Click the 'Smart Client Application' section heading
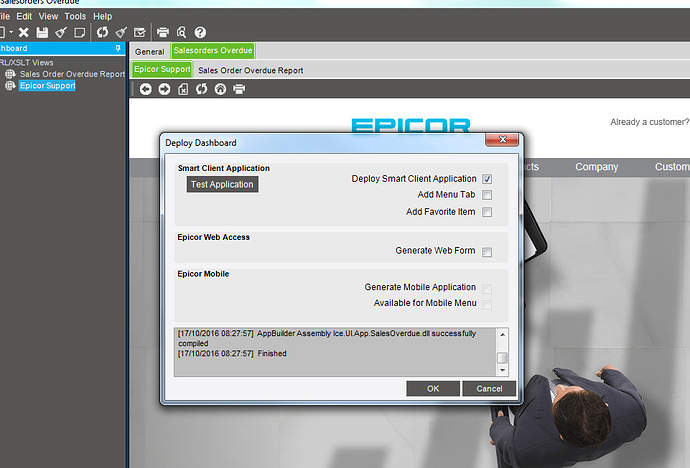The height and width of the screenshot is (468, 690). coord(224,168)
